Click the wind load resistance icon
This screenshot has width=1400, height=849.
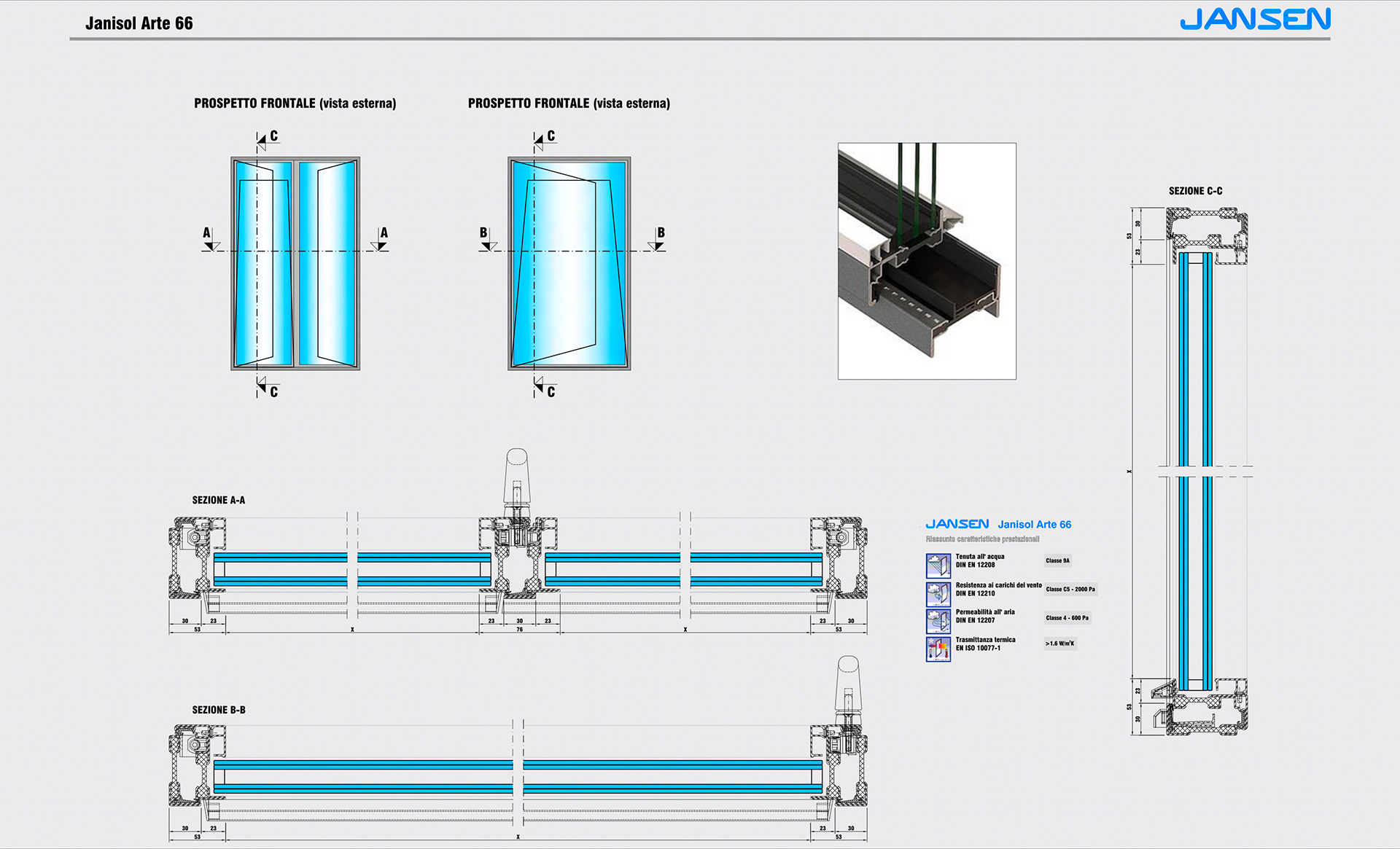pos(938,594)
